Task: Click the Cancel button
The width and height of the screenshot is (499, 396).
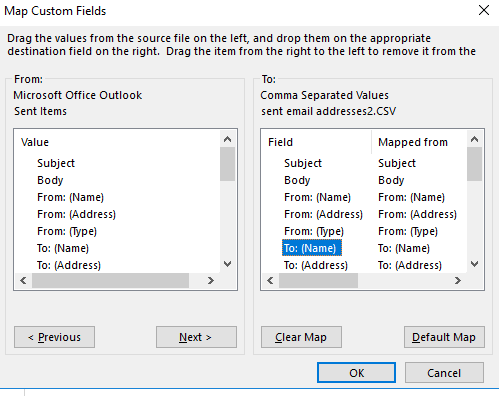Action: coord(444,373)
